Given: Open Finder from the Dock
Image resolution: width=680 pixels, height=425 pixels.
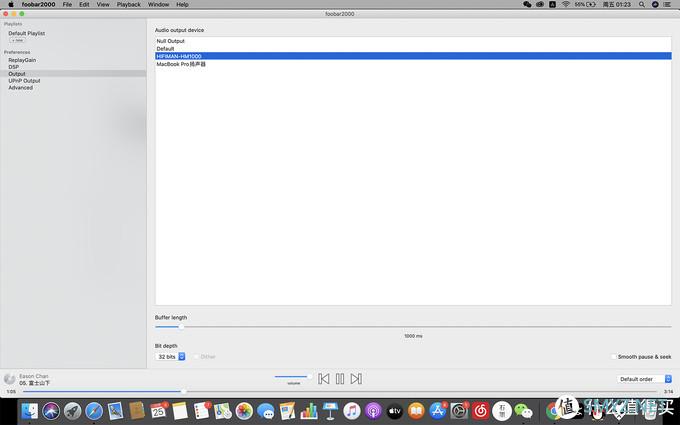Looking at the screenshot, I should 30,410.
